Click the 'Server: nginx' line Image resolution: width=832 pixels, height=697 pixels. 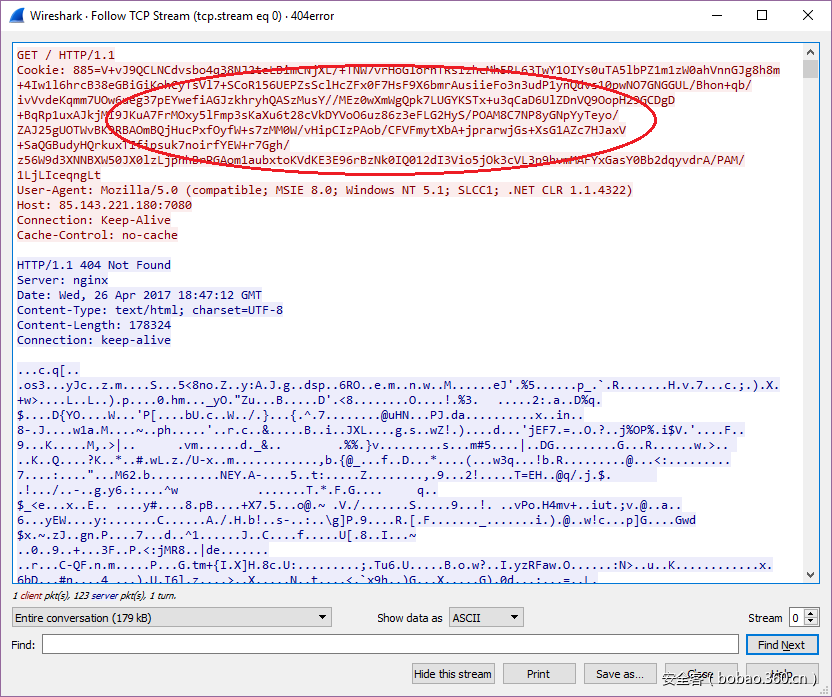tap(63, 280)
